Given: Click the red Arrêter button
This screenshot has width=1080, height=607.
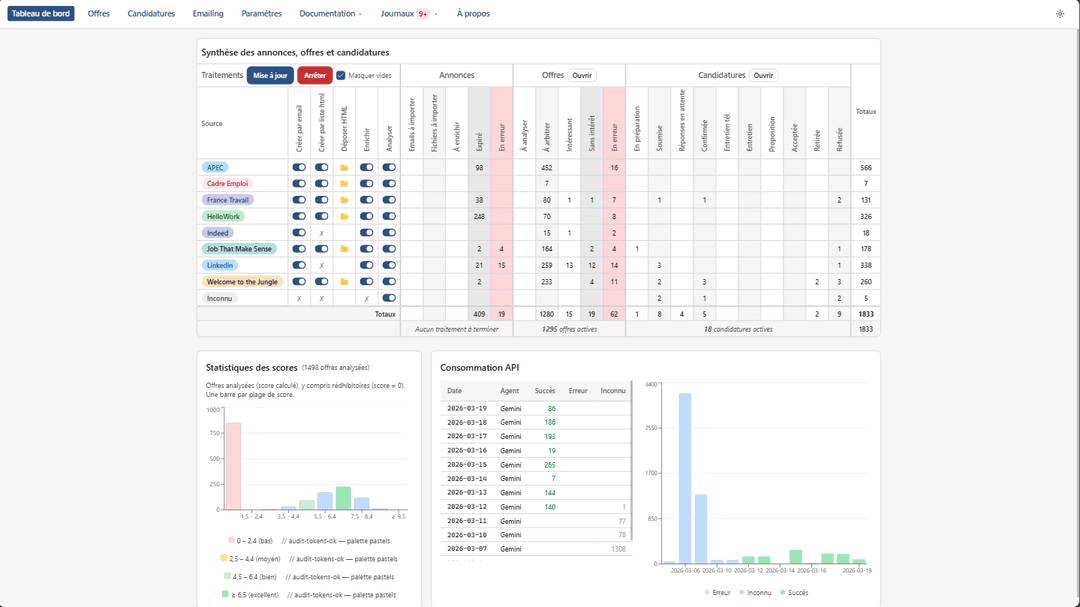Looking at the screenshot, I should click(315, 75).
